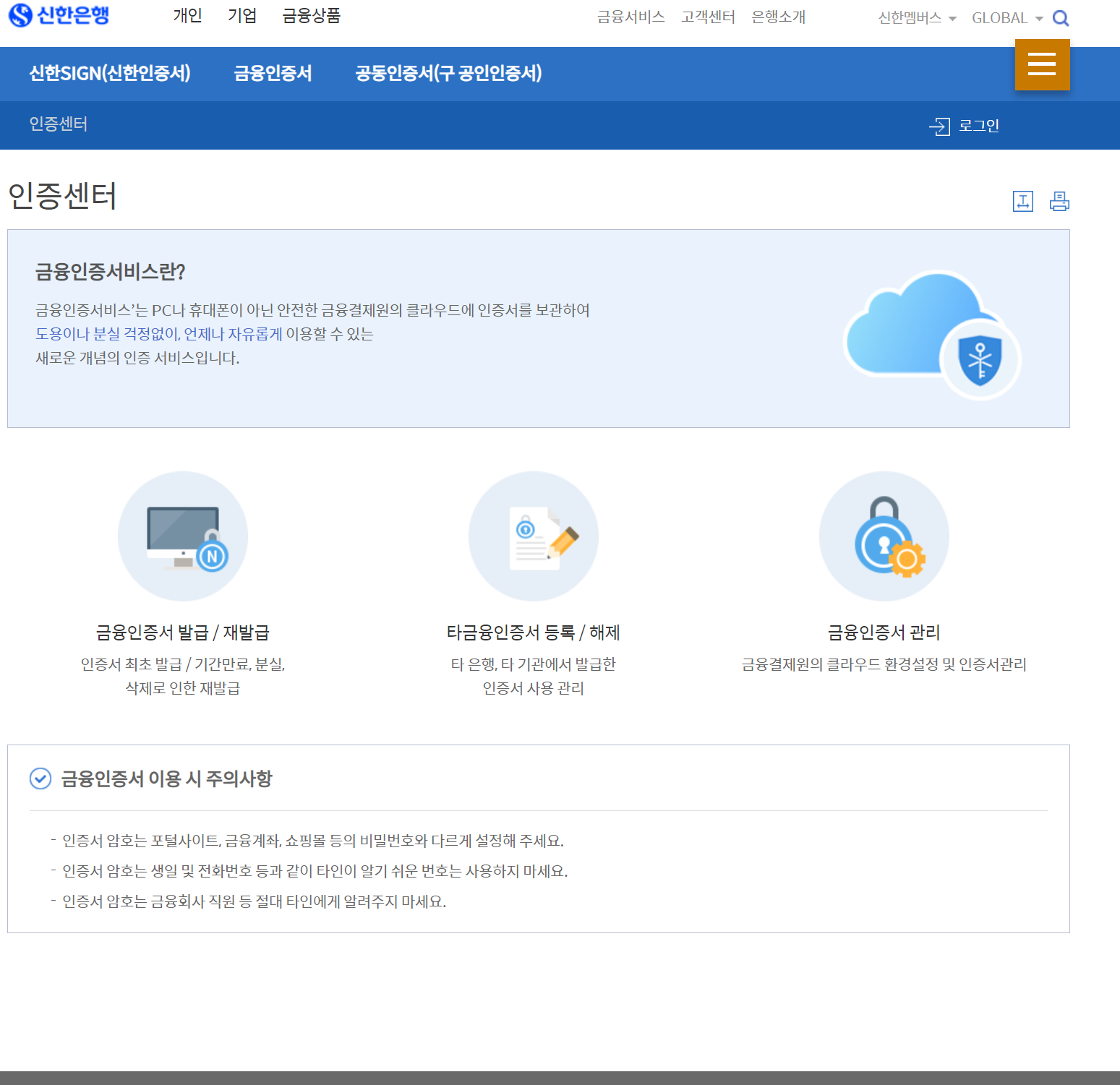Expand the 신한멤버스 dropdown

(x=917, y=18)
